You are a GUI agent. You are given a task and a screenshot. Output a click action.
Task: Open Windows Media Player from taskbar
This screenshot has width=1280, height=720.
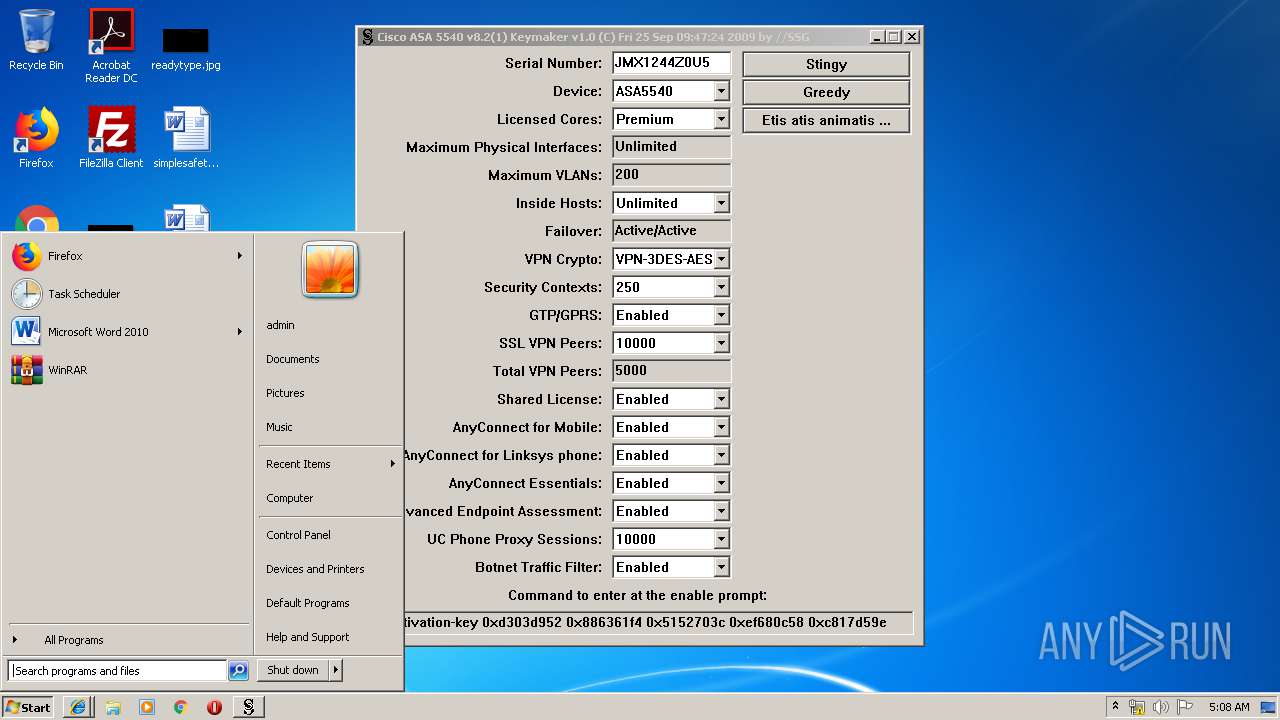point(147,707)
